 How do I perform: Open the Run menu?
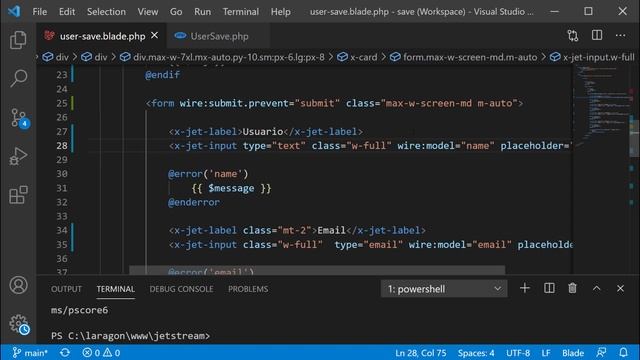tap(202, 11)
